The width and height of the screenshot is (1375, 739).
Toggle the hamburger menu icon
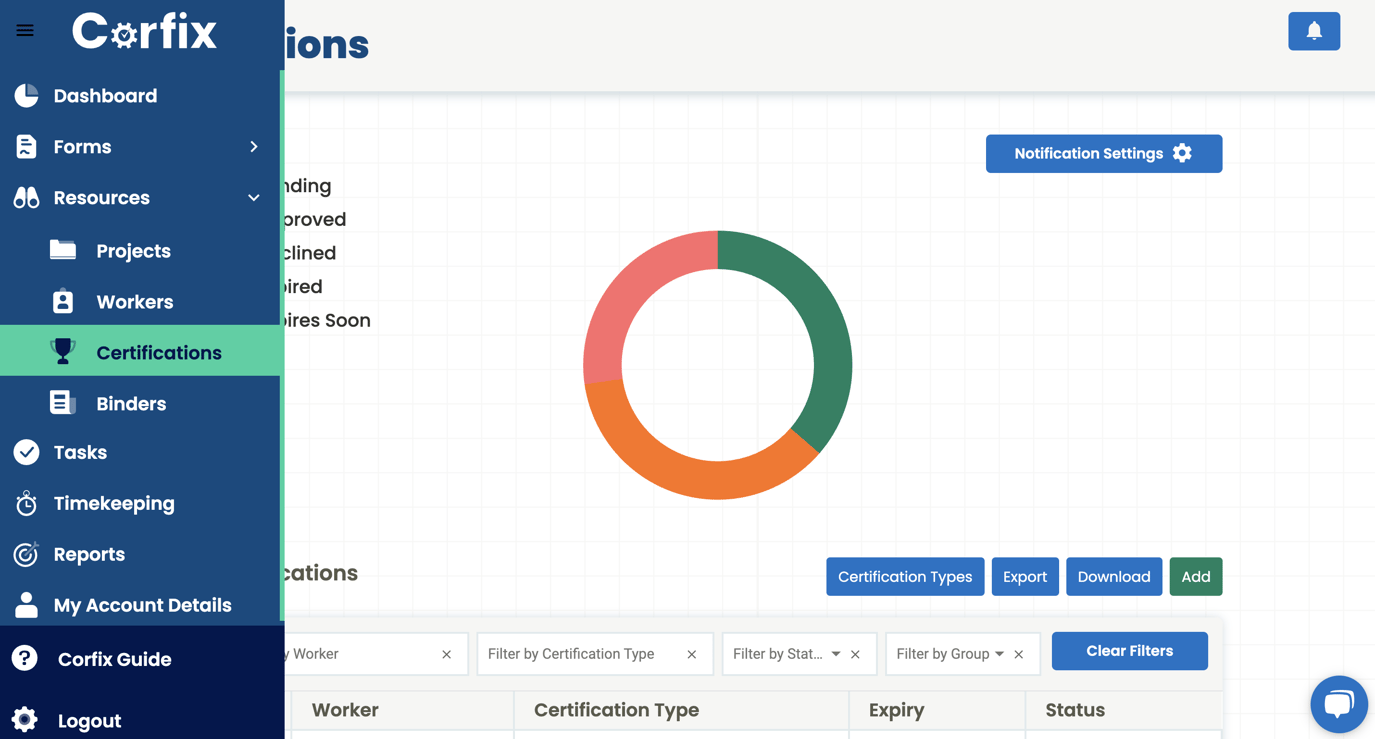click(x=25, y=31)
